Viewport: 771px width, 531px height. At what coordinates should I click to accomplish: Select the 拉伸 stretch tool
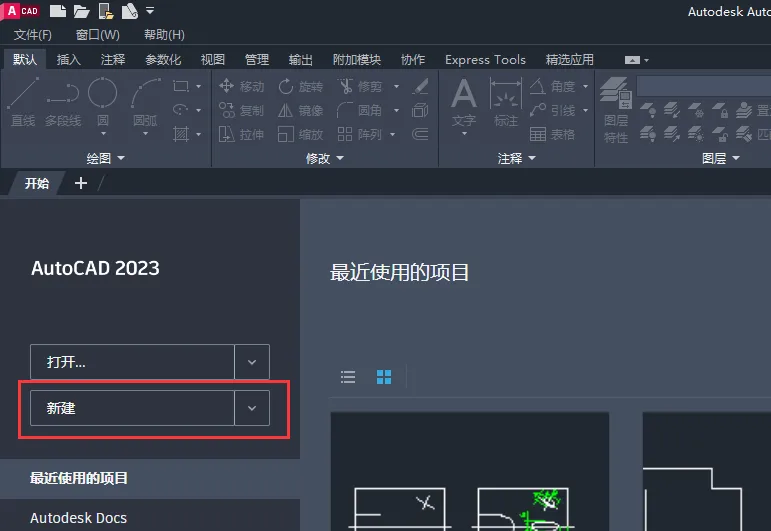coord(242,134)
